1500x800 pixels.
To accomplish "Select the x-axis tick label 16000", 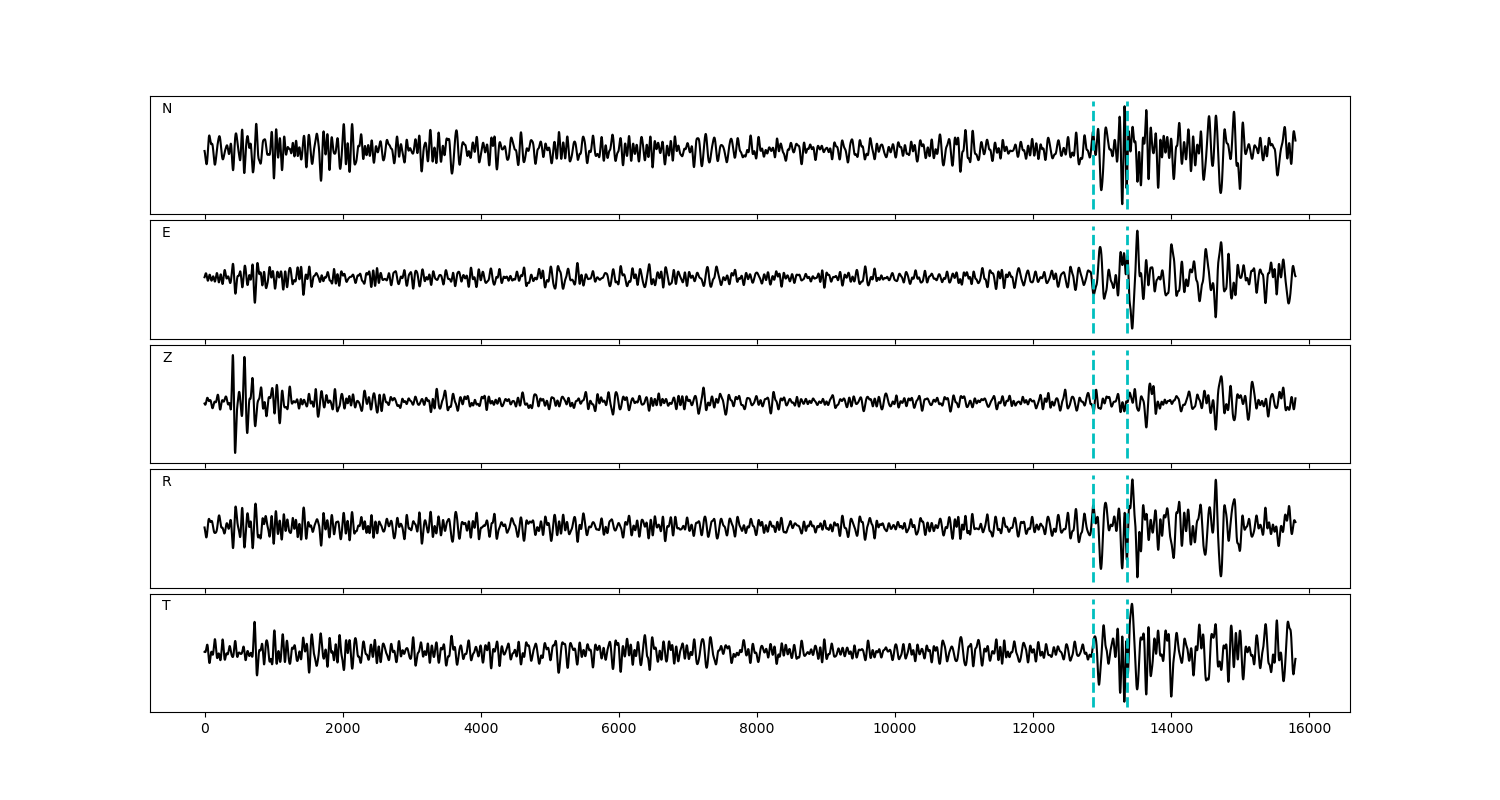I will coord(1309,730).
